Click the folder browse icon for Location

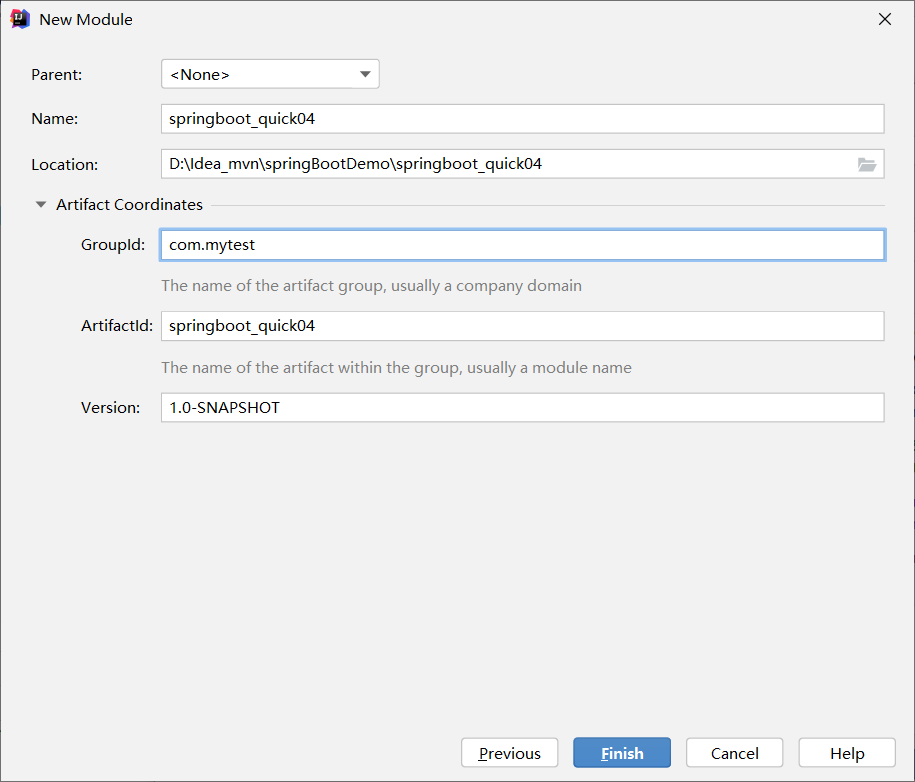pos(866,163)
